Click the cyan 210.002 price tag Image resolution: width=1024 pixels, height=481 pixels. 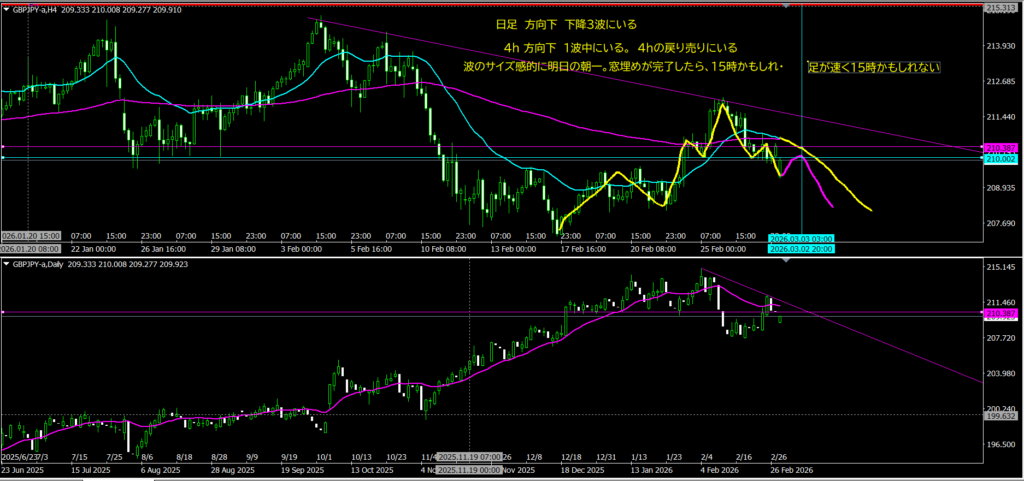[1001, 159]
